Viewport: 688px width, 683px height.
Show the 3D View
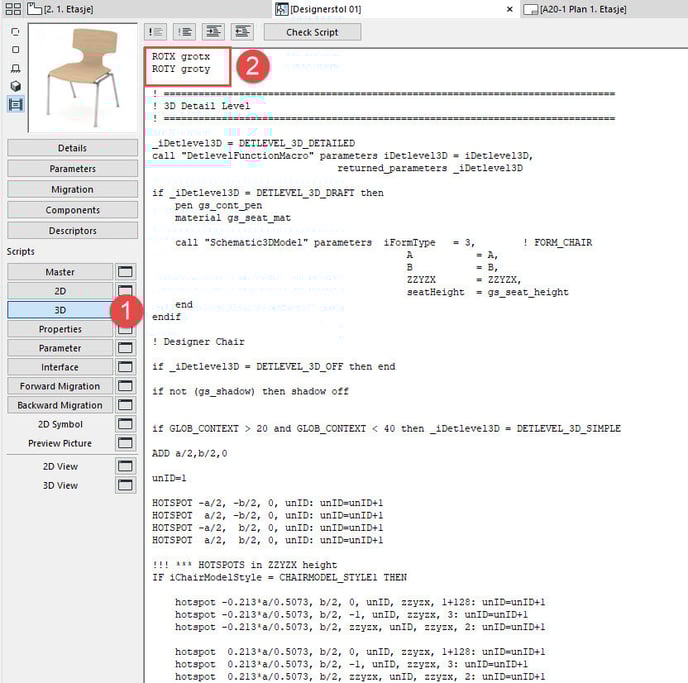pos(60,486)
